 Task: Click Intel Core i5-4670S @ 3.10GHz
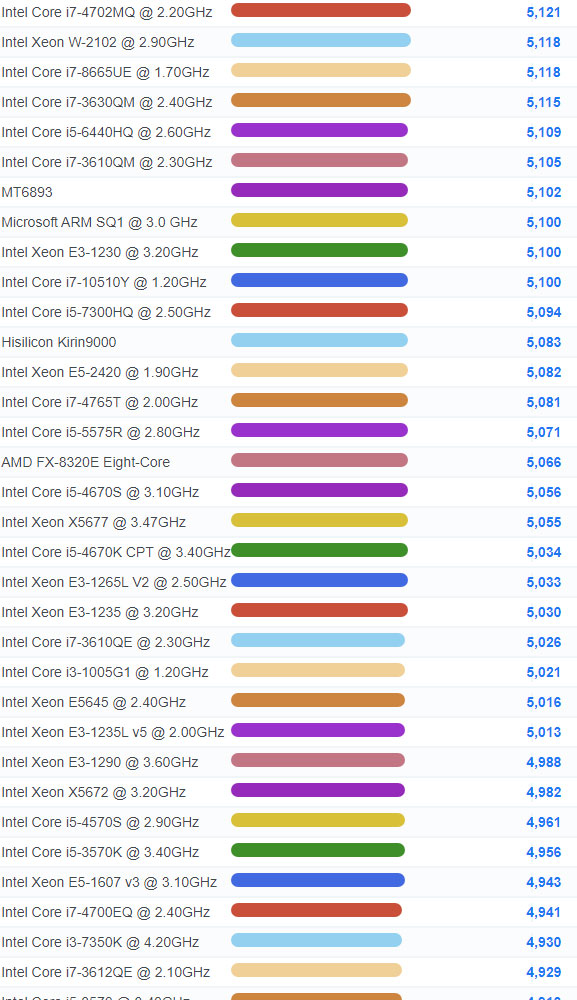tap(100, 492)
